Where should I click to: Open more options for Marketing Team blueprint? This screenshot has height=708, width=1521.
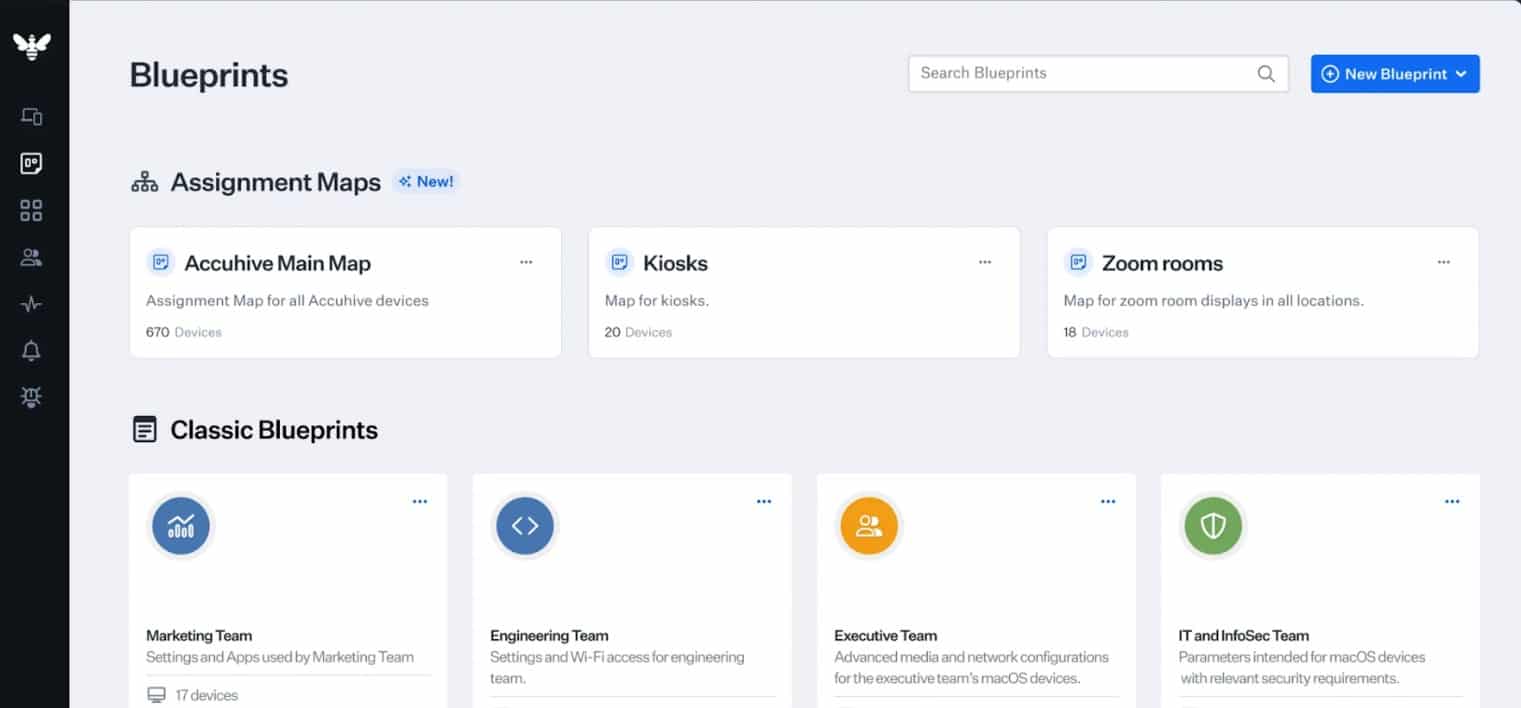pyautogui.click(x=420, y=502)
